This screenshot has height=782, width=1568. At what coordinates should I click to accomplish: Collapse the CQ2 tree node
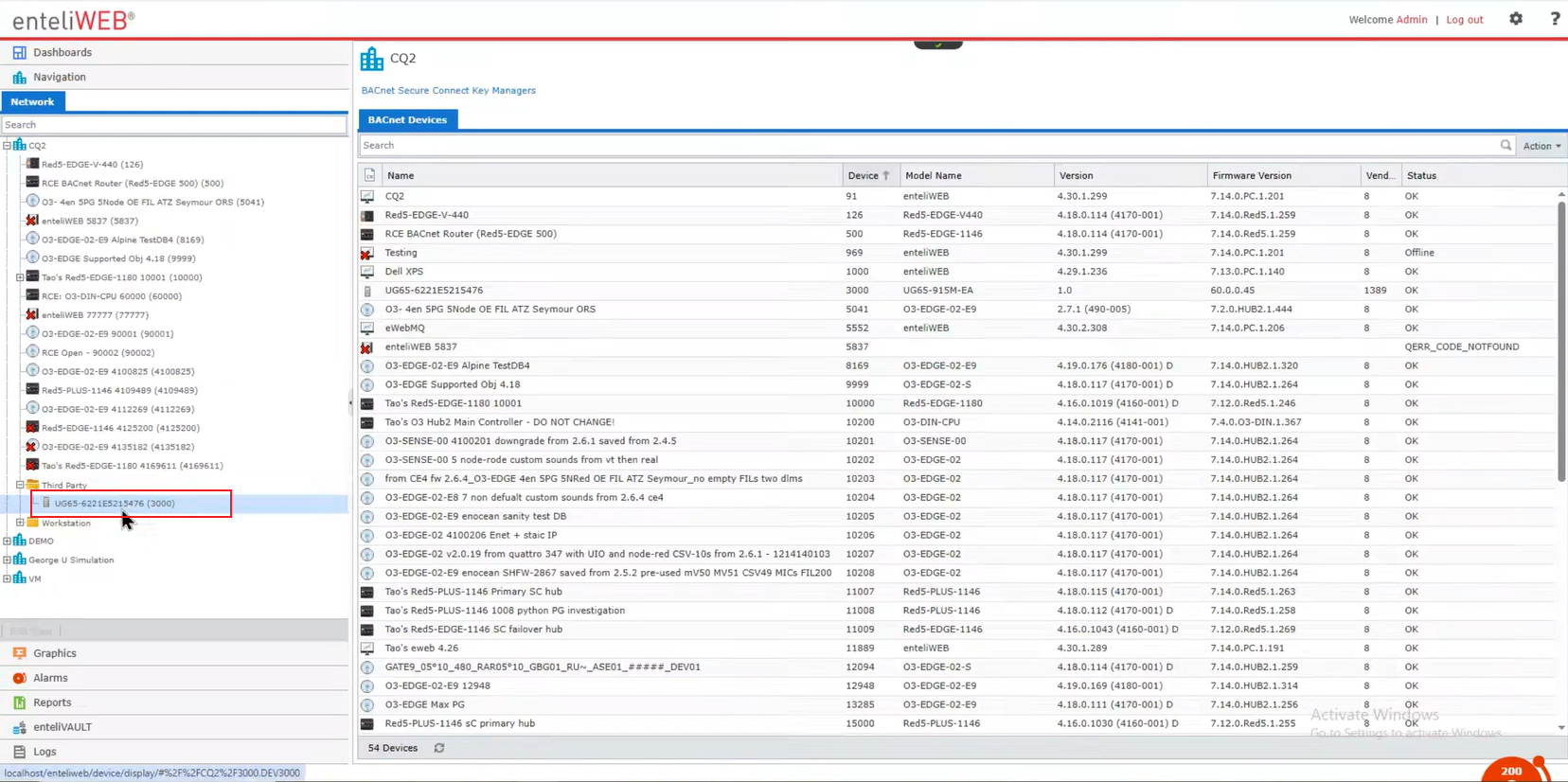click(8, 146)
